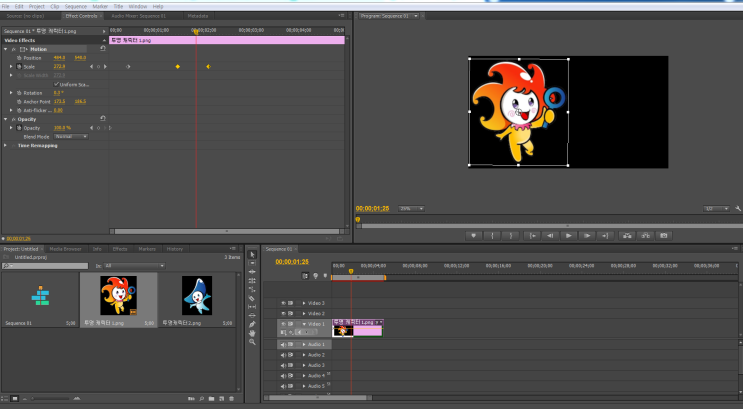Image resolution: width=743 pixels, height=409 pixels.
Task: Reset the Motion effect parameters
Action: 102,48
